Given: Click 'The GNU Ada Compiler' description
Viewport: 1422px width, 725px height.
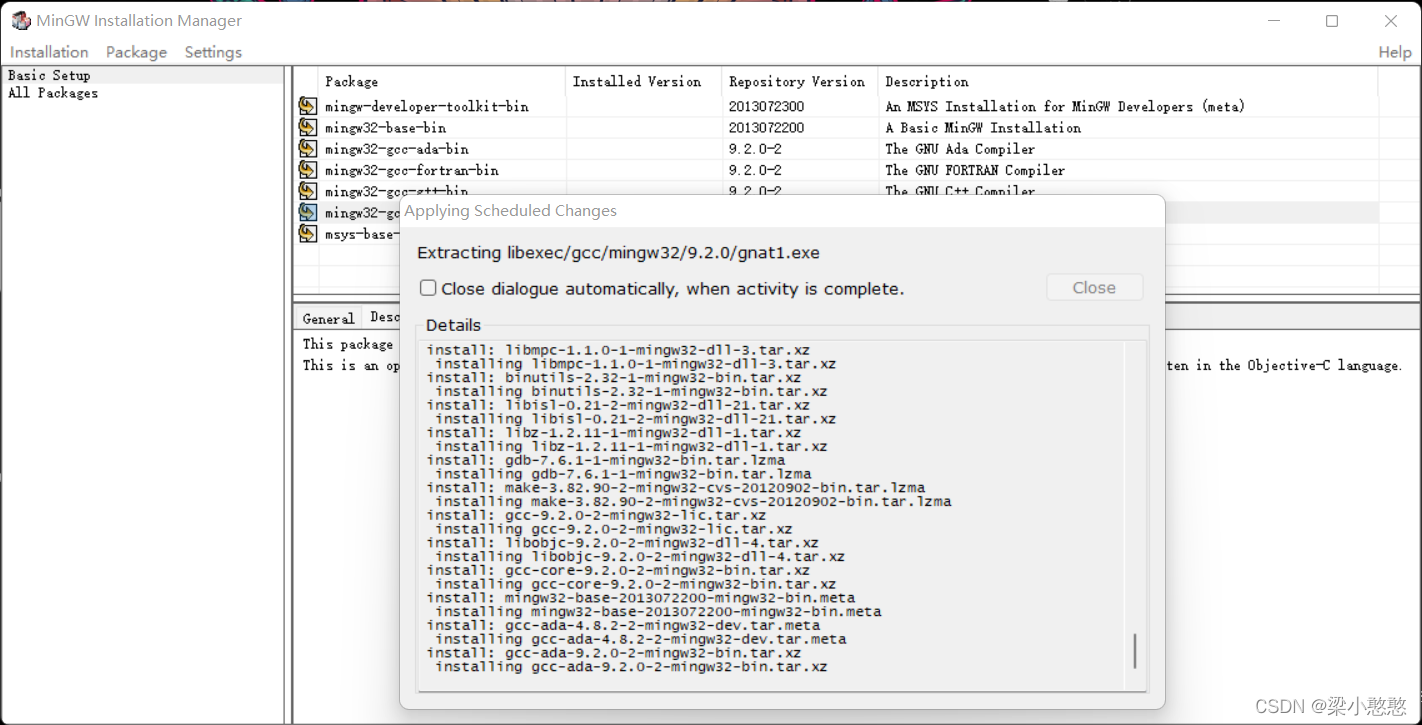Looking at the screenshot, I should (x=960, y=149).
